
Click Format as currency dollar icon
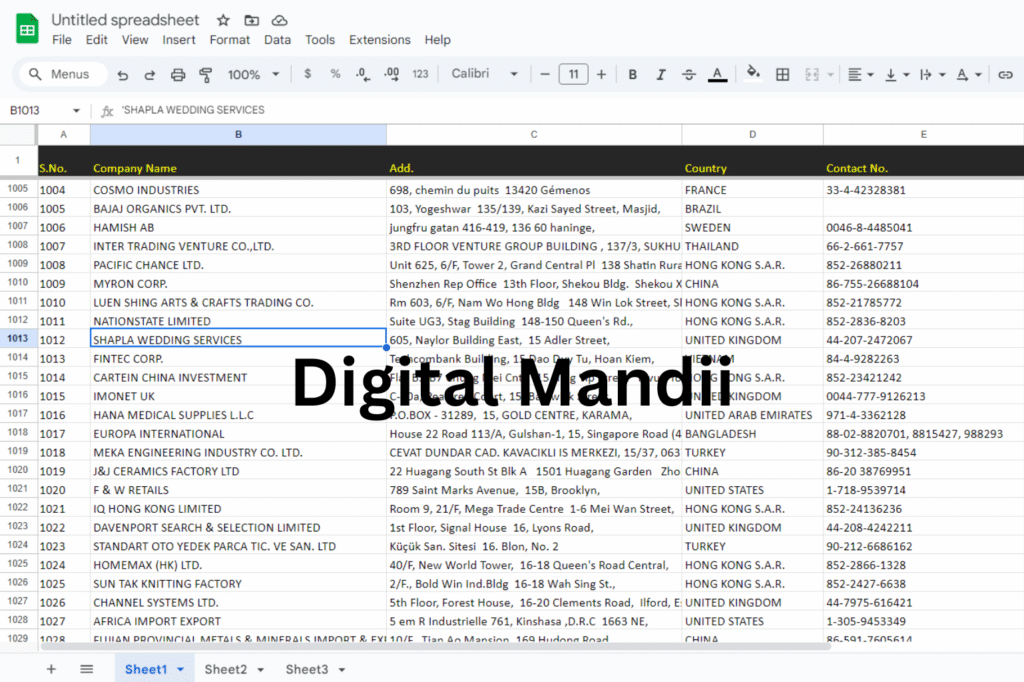307,75
